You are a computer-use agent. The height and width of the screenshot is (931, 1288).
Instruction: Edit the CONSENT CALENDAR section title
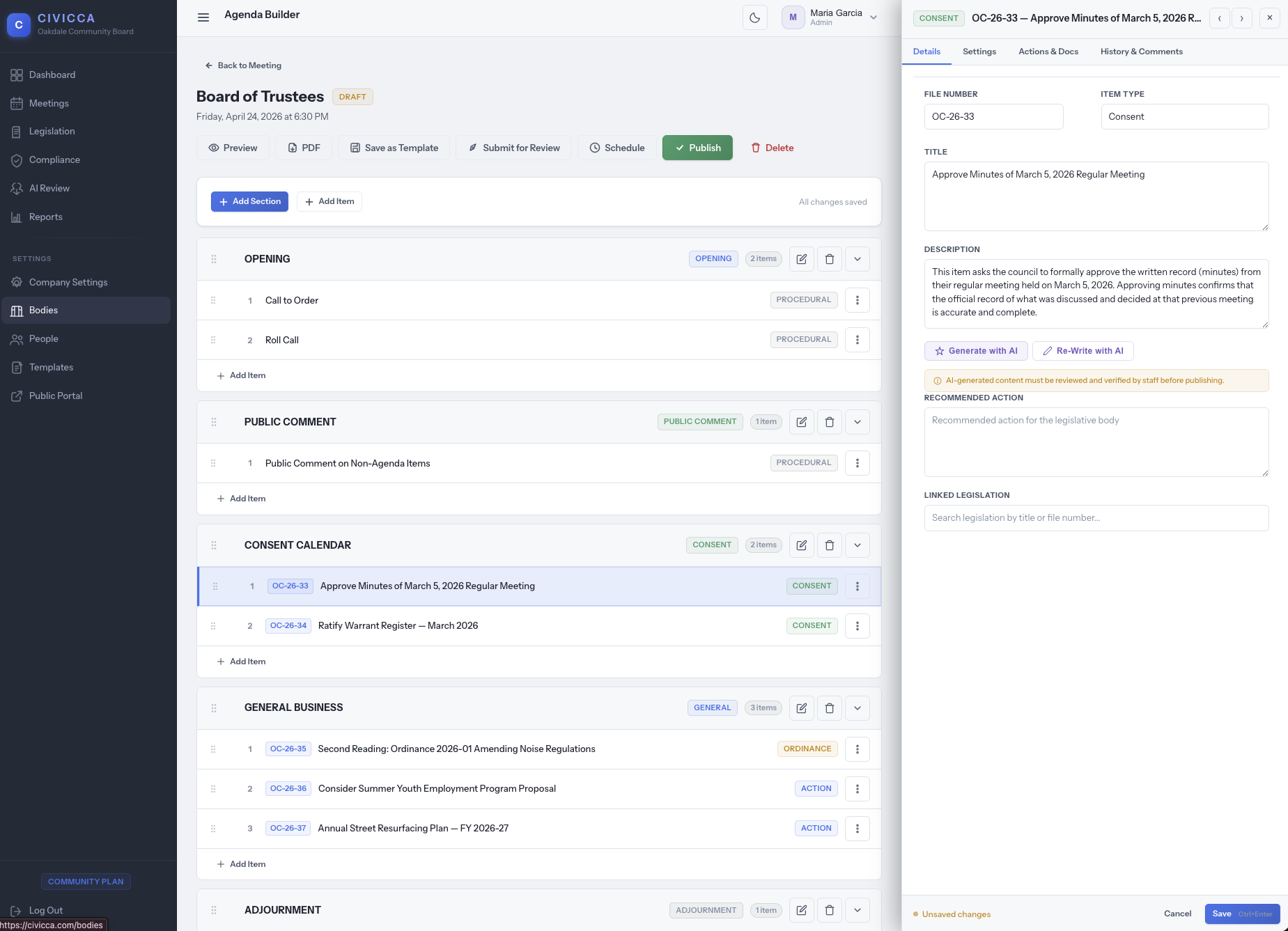[801, 545]
